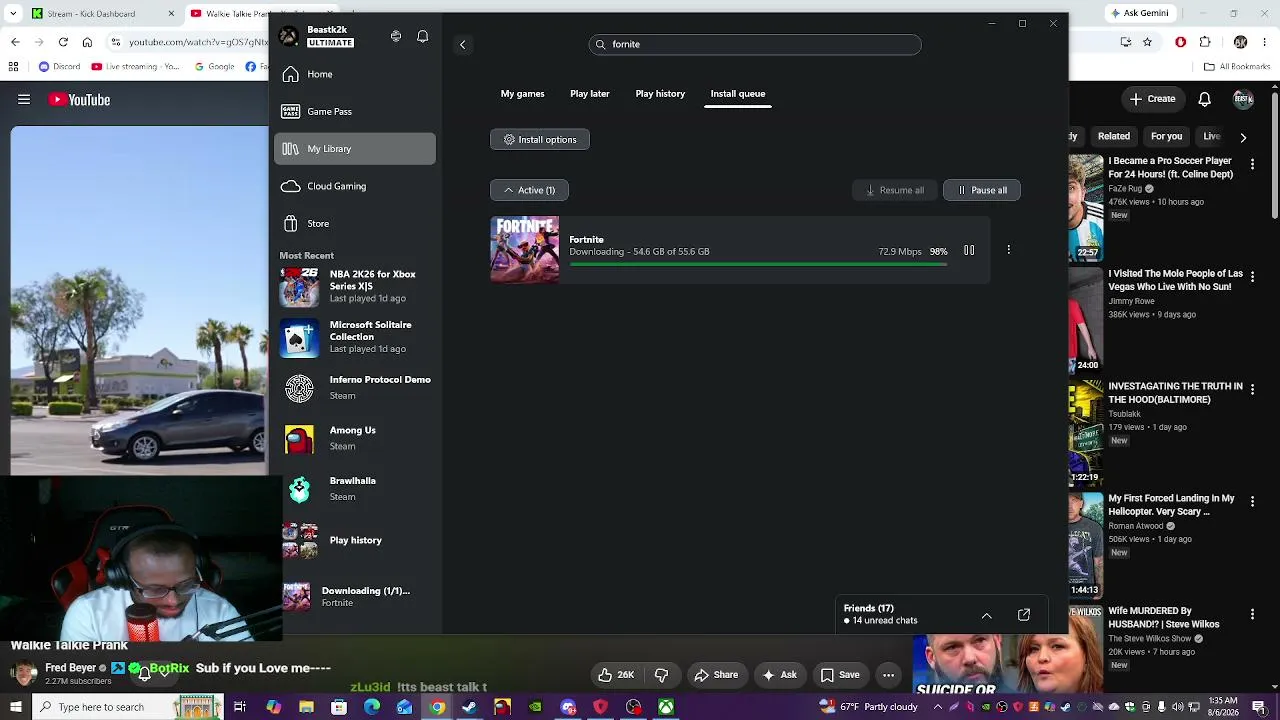Select the For you chip on YouTube
Image resolution: width=1280 pixels, height=720 pixels.
point(1166,136)
